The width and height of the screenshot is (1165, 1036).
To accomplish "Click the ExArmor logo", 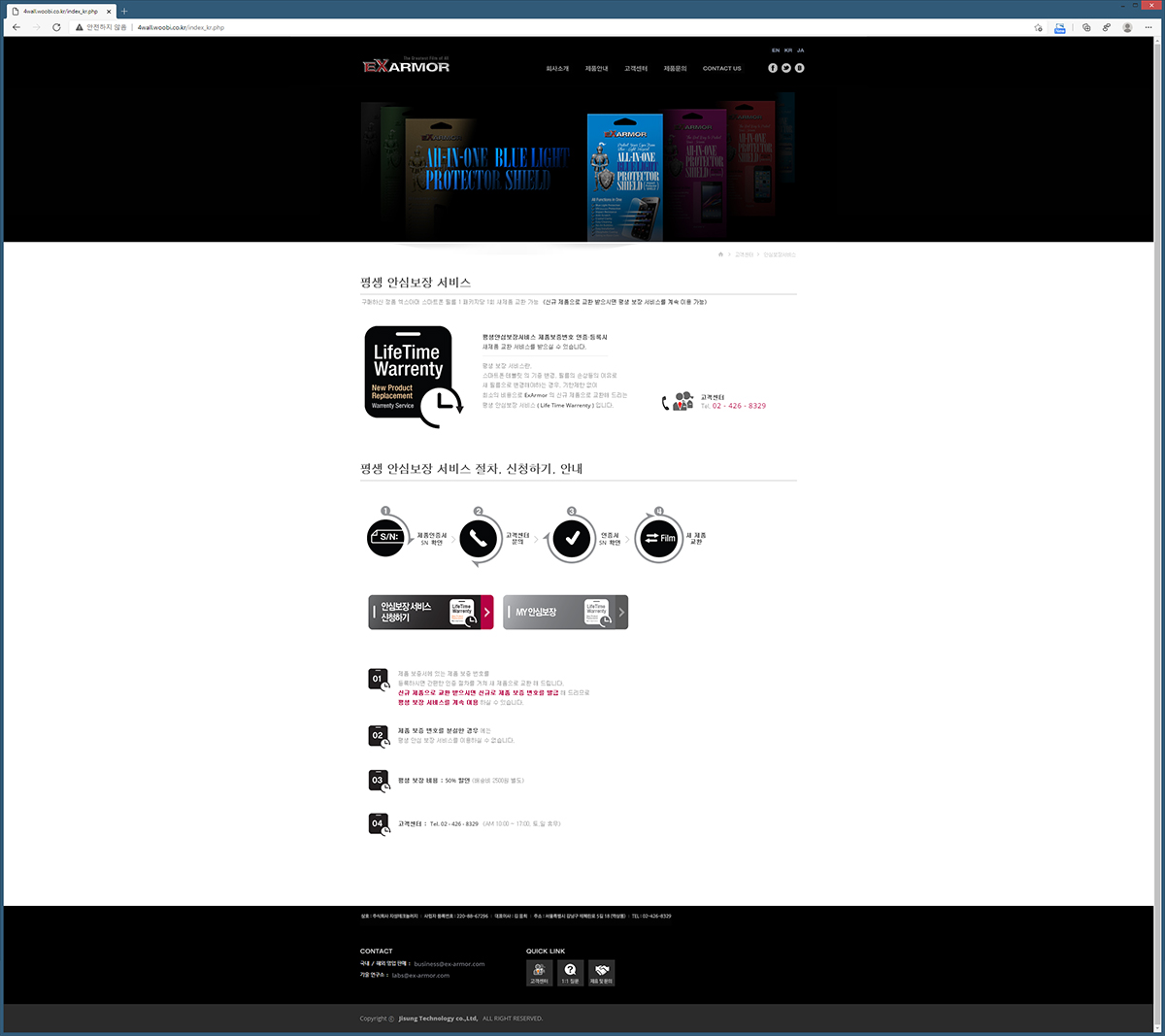I will point(406,66).
